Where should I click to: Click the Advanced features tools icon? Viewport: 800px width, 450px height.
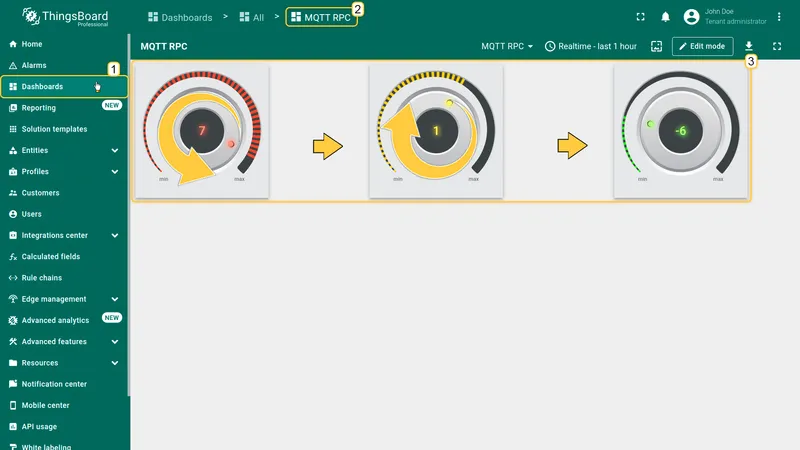[13, 342]
